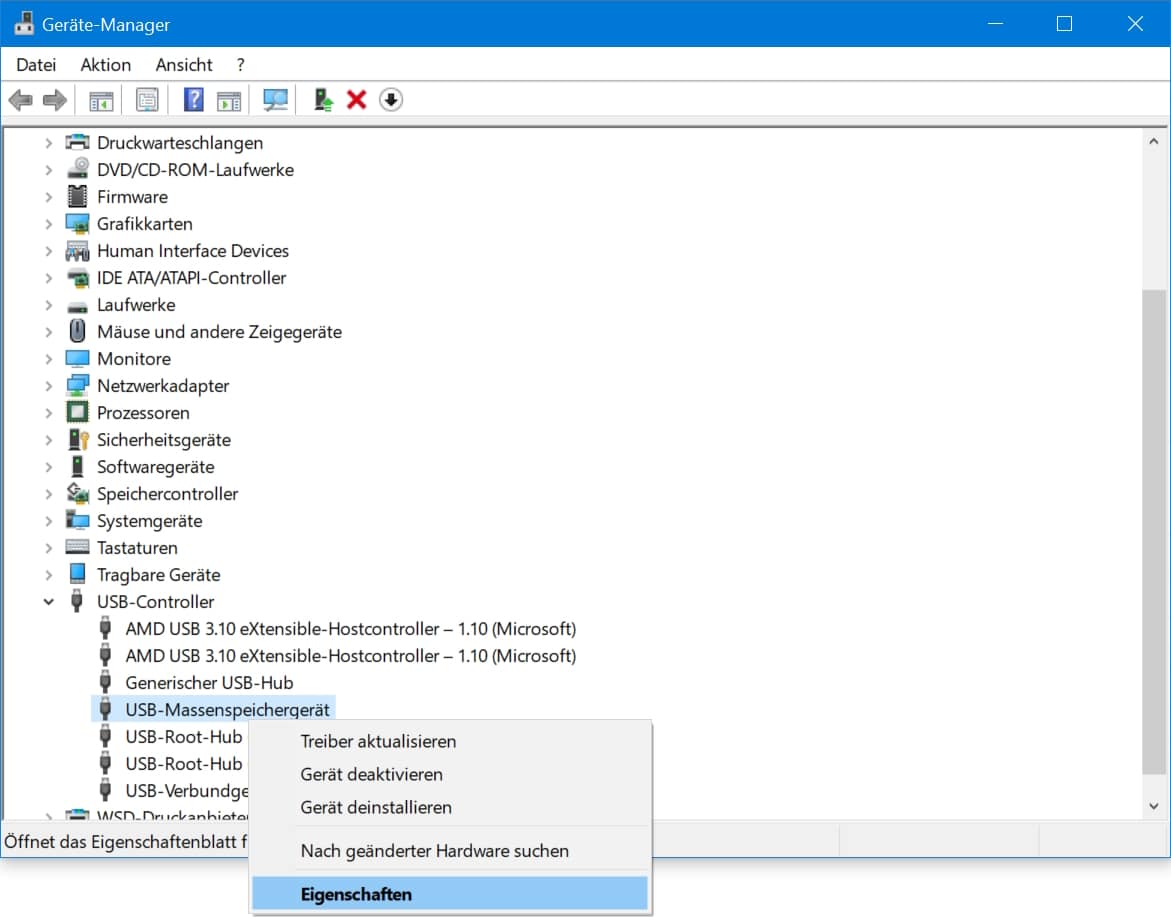Expand the Laufwerke category
The width and height of the screenshot is (1171, 917).
(x=49, y=305)
